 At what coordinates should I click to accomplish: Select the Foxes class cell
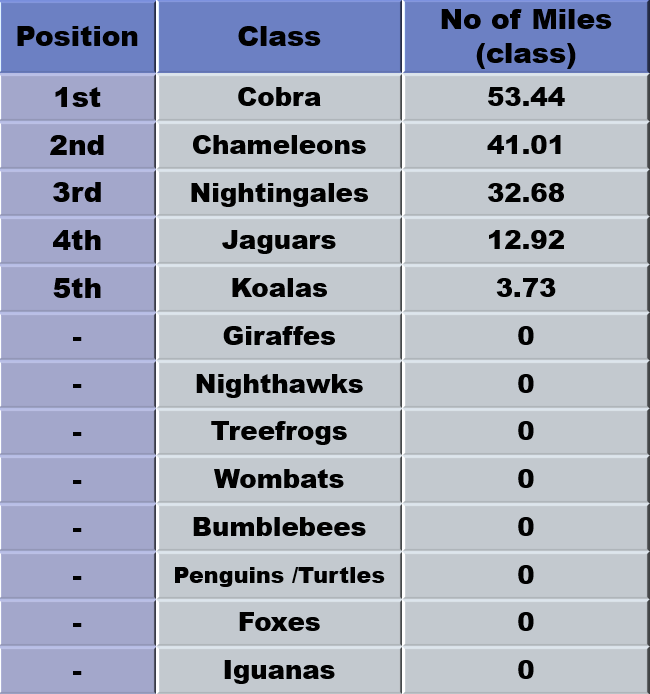pos(279,622)
